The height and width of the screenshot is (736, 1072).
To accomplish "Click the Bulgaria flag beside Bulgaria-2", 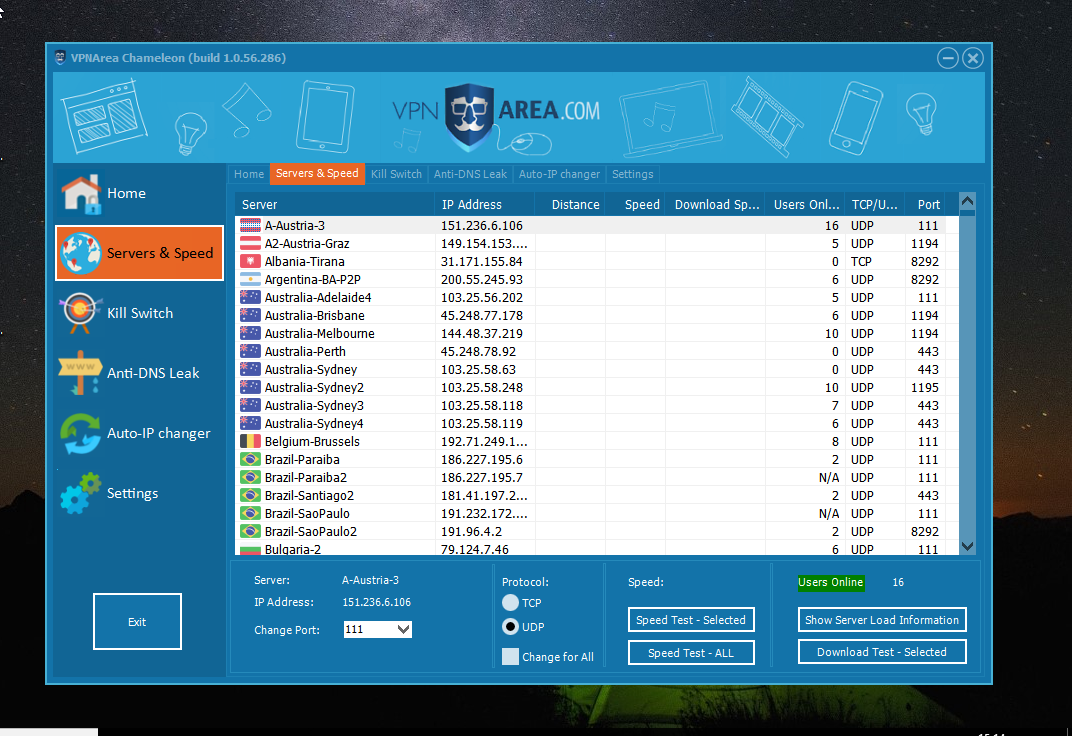I will 250,549.
